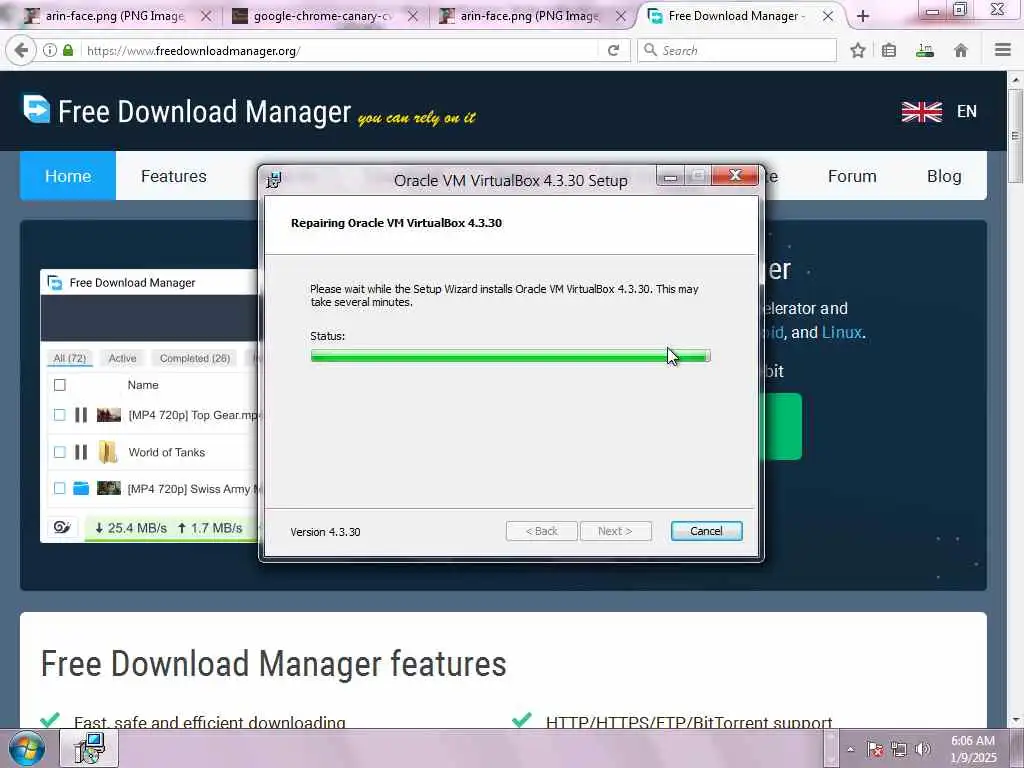Viewport: 1024px width, 768px height.
Task: Click the green padlock security icon
Action: [68, 50]
